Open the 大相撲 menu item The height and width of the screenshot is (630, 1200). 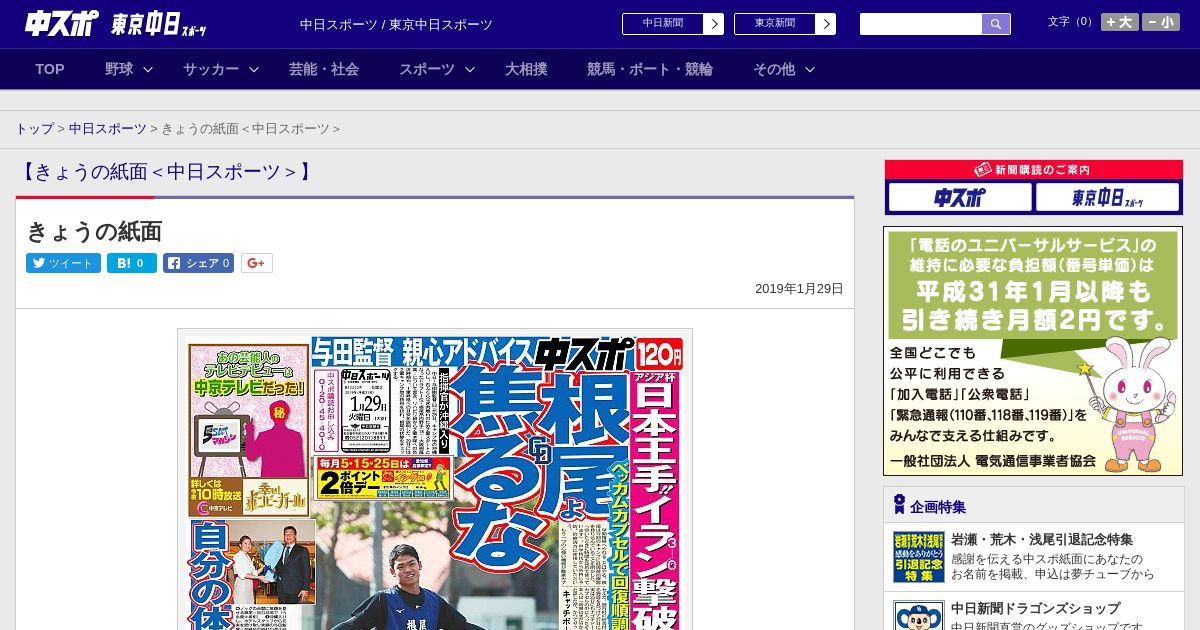(x=526, y=69)
